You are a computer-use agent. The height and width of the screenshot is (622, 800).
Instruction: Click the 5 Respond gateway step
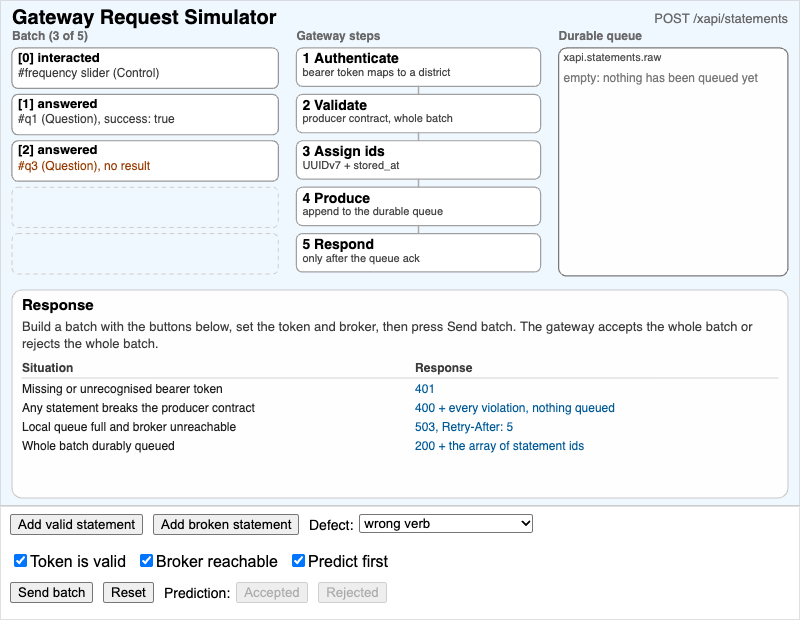click(418, 253)
